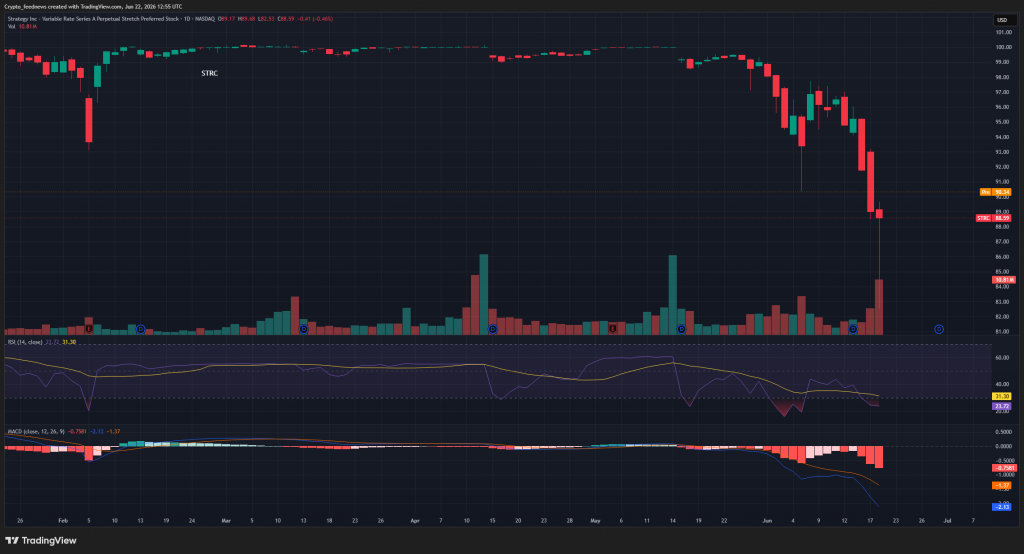
Task: Click the red STRC 88.59 price label
Action: (x=993, y=218)
